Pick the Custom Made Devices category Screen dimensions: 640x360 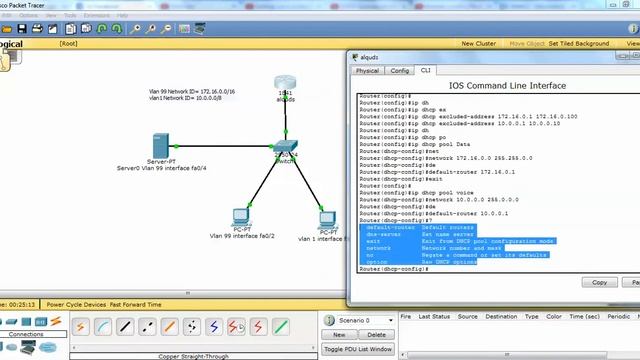coord(28,347)
